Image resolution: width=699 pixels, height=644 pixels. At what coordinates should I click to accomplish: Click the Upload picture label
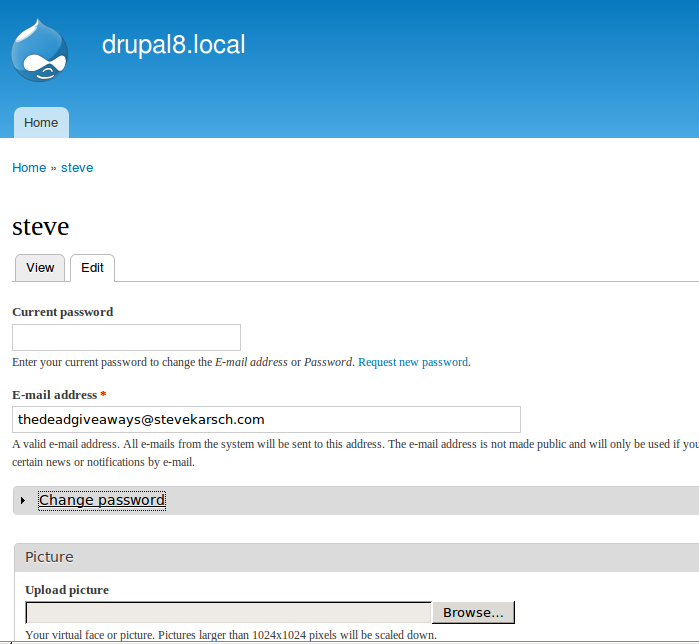click(67, 590)
